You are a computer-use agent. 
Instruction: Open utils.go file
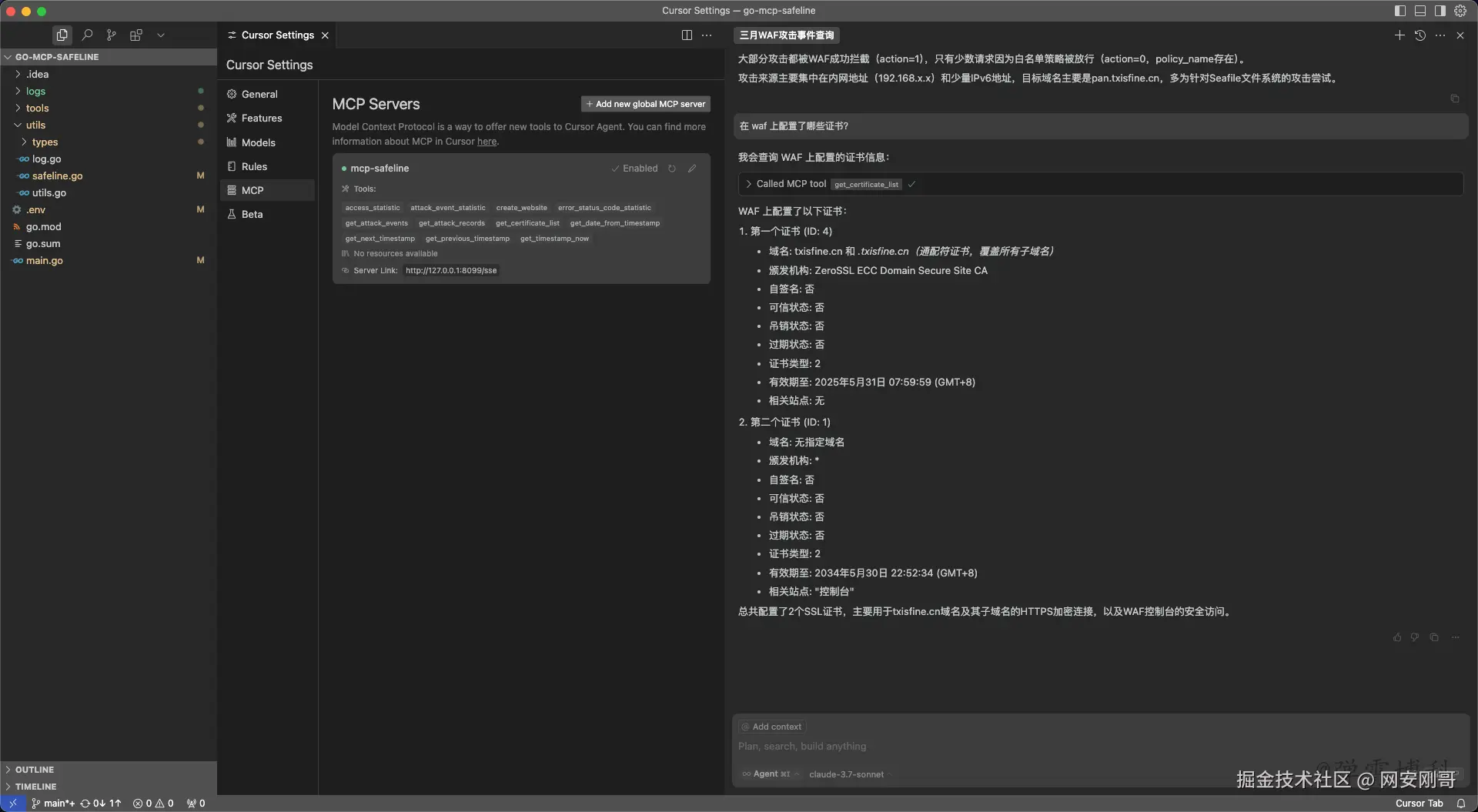(109, 192)
